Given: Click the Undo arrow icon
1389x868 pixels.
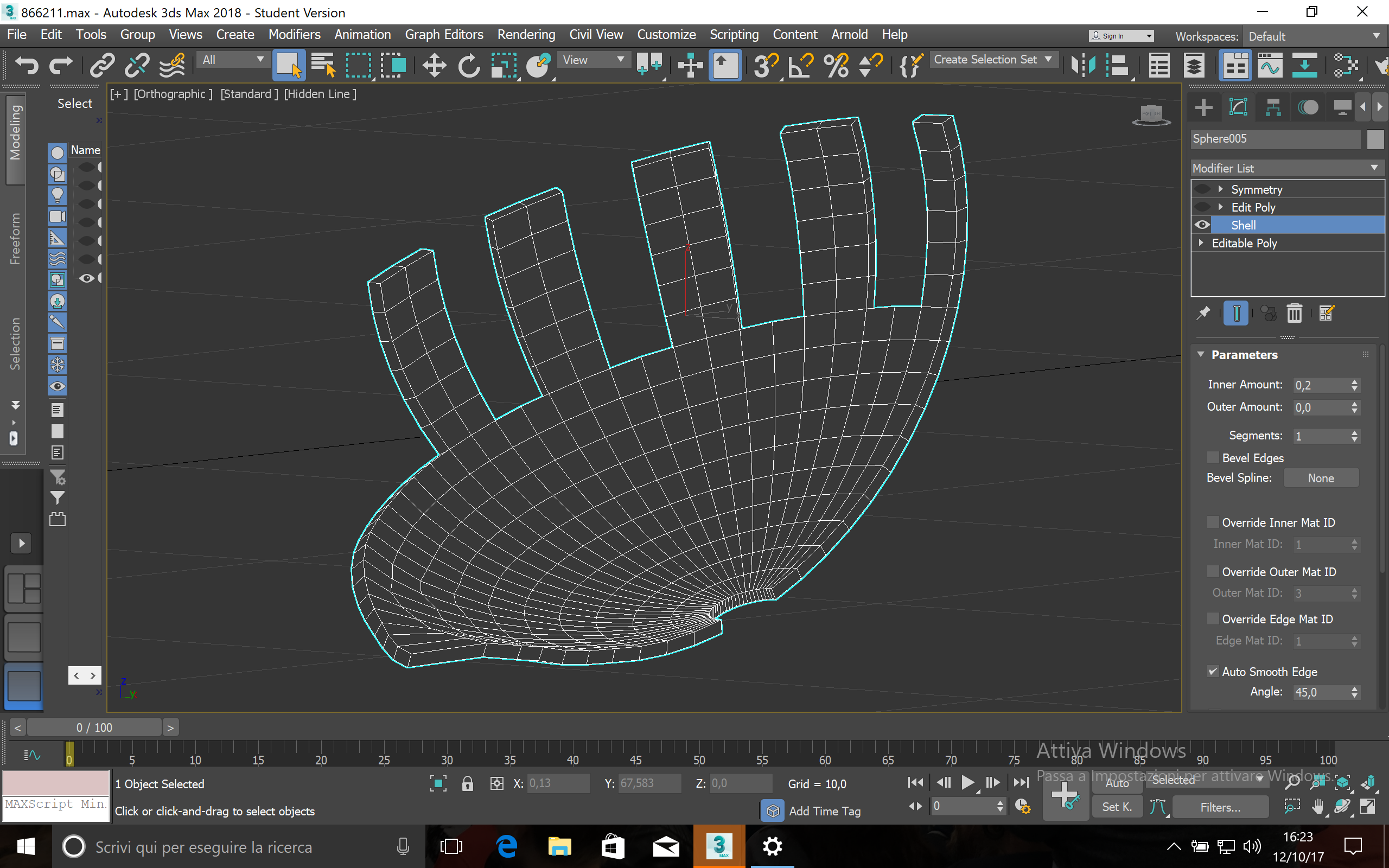Looking at the screenshot, I should click(26, 65).
